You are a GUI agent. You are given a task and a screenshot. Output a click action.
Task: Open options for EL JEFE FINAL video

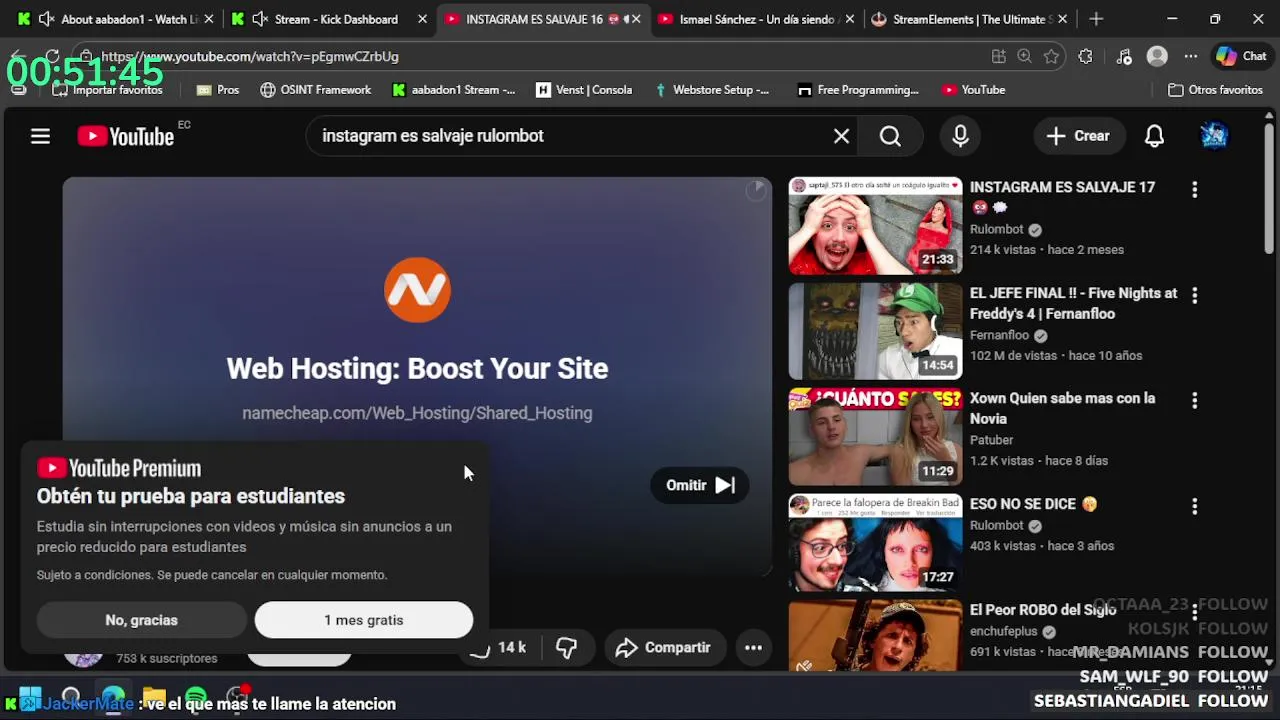[1194, 295]
